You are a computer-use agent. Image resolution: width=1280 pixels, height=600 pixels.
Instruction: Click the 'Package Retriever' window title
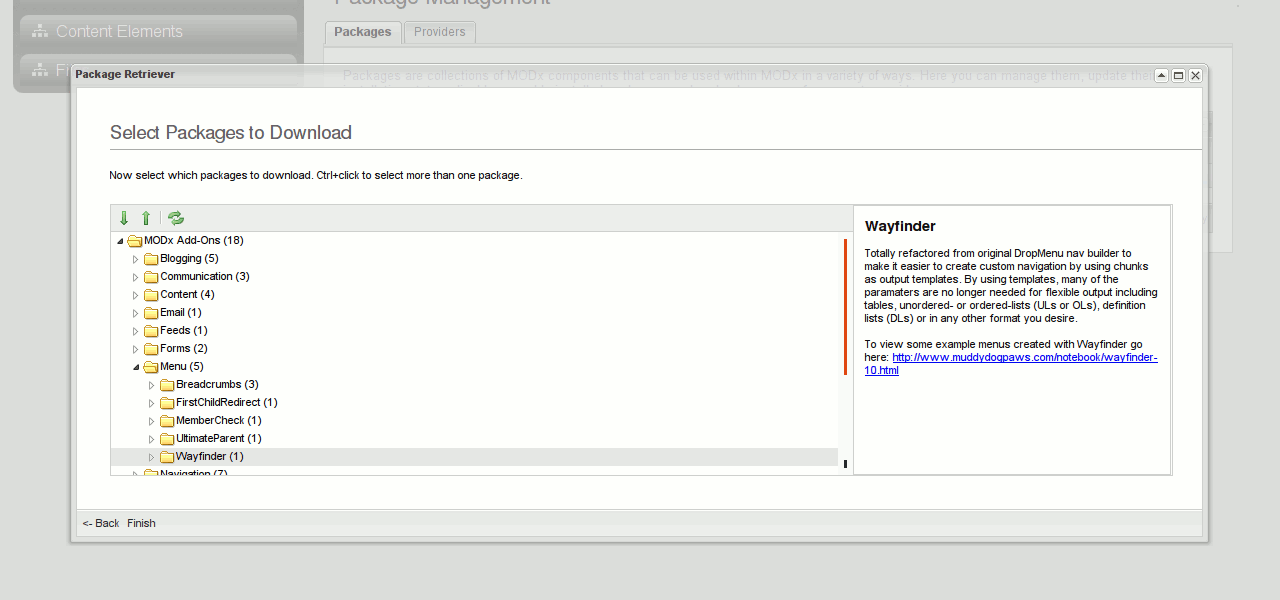pyautogui.click(x=125, y=74)
